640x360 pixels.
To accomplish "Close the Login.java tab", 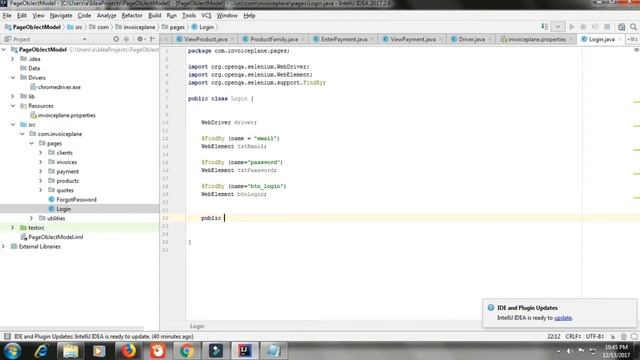I will [620, 39].
